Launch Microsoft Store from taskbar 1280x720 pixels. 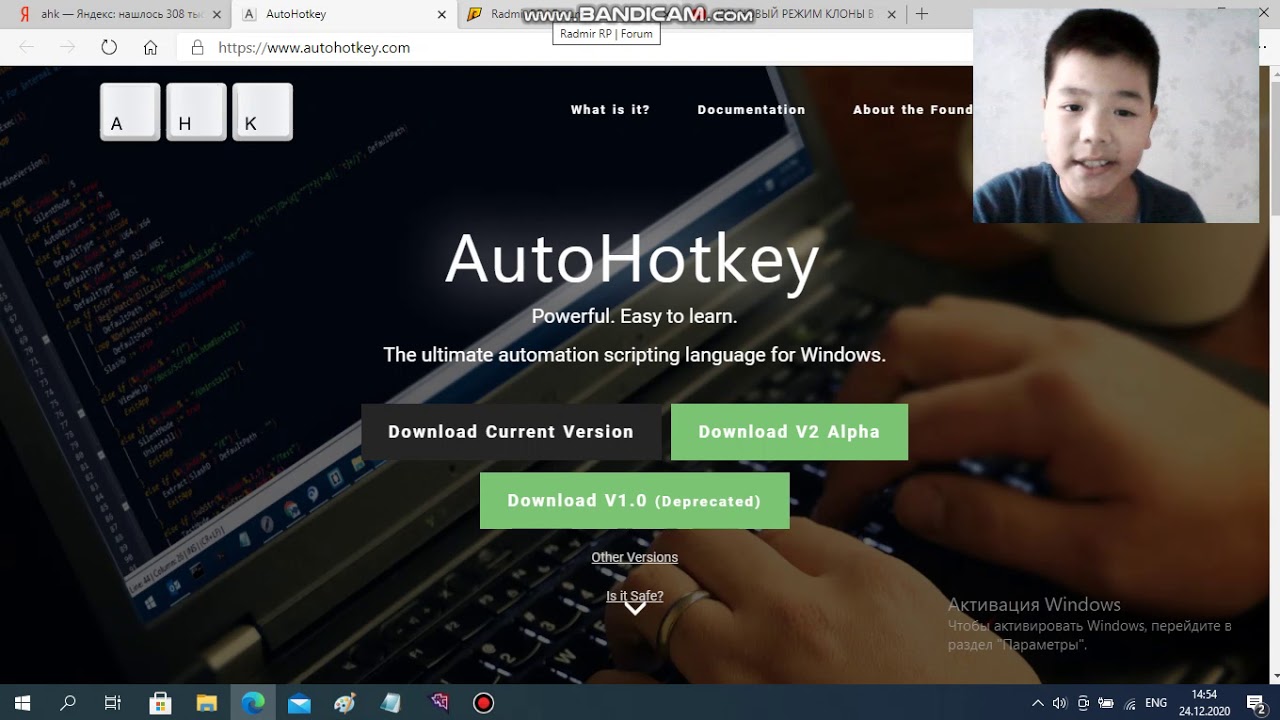click(x=160, y=703)
